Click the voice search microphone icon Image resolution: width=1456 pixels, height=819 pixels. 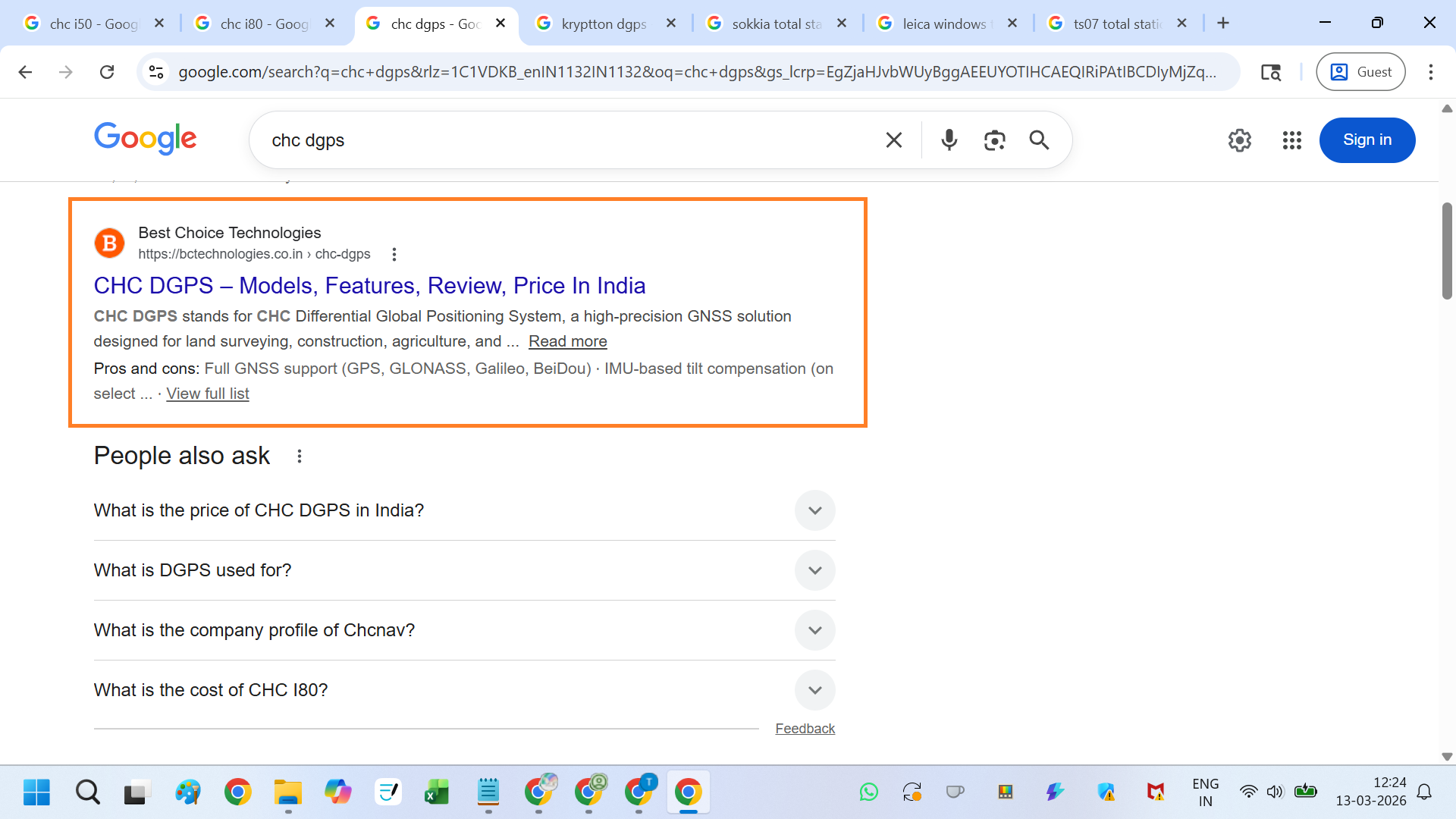949,140
